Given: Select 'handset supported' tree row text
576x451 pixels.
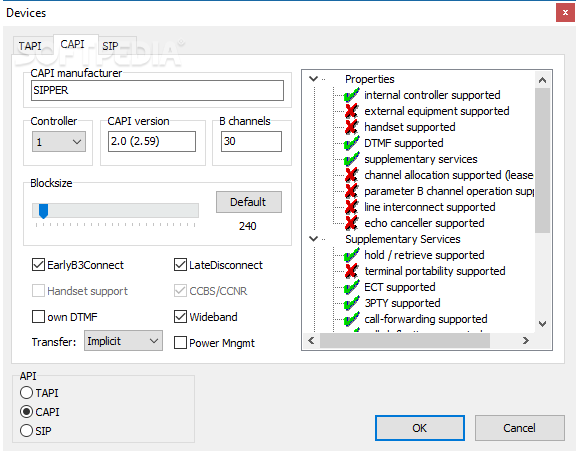Looking at the screenshot, I should [x=410, y=127].
